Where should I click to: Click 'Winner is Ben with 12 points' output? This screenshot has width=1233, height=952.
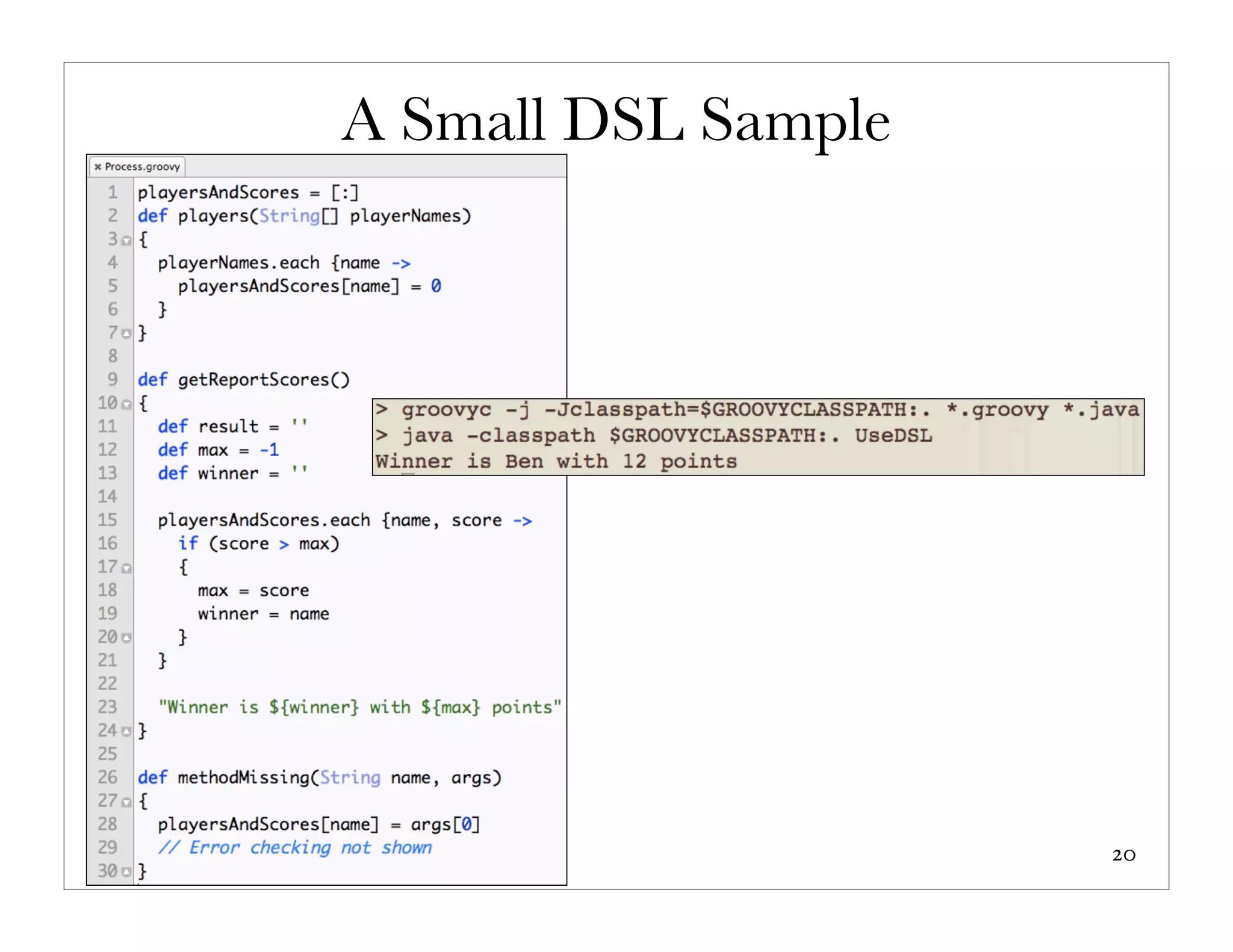pos(556,462)
